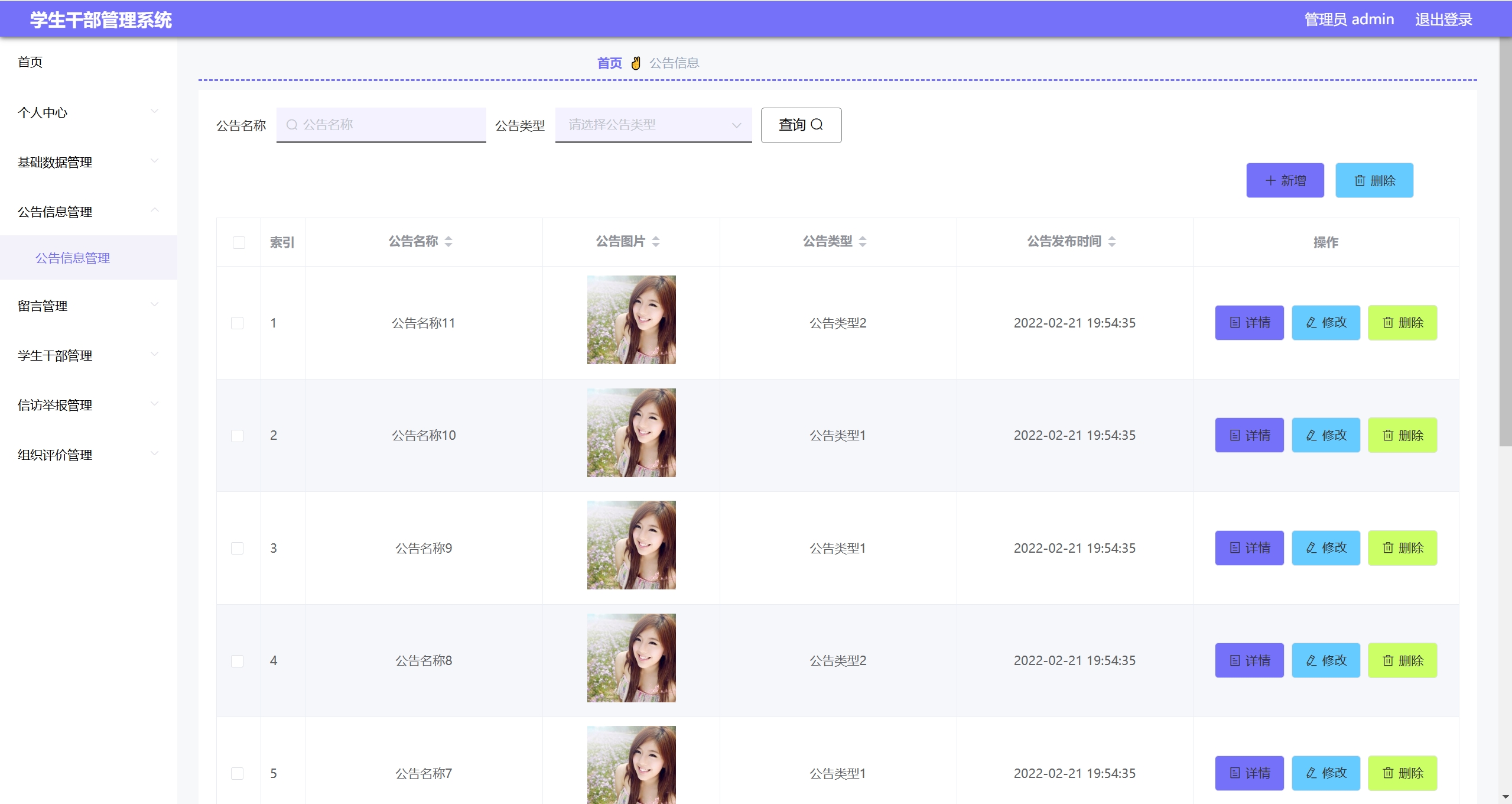Open the 请选择公告类型 dropdown
Image resolution: width=1512 pixels, height=804 pixels.
[x=653, y=125]
